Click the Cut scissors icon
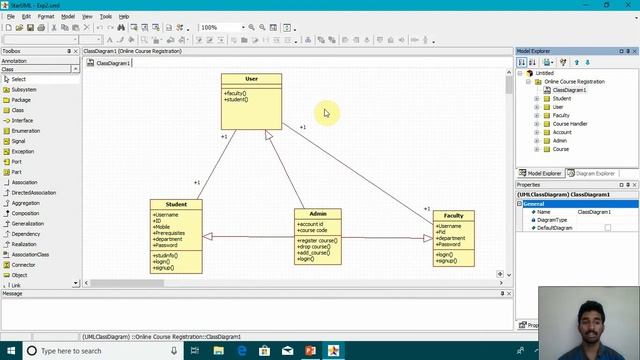Image resolution: width=640 pixels, height=360 pixels. (x=54, y=28)
